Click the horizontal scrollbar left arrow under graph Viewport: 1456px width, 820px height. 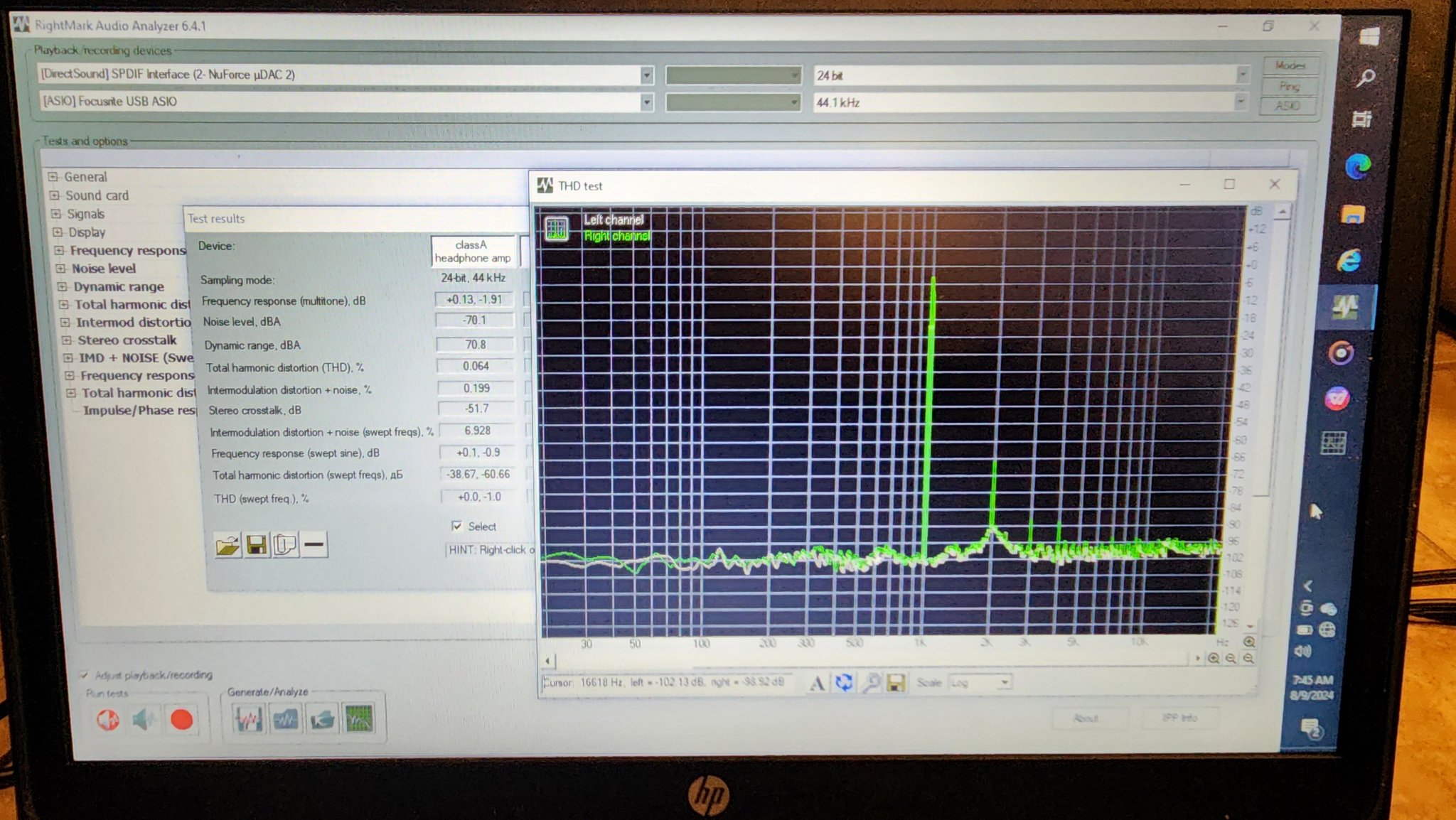547,660
